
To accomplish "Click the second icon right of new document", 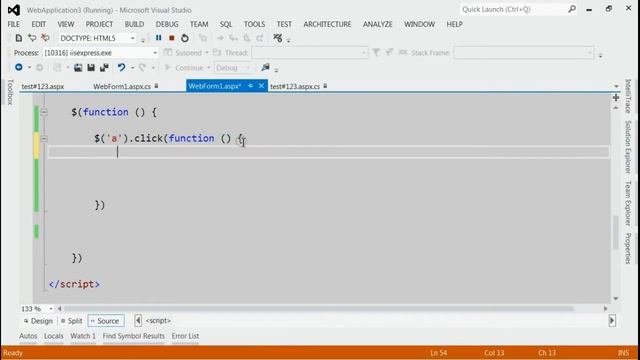I will [x=45, y=38].
